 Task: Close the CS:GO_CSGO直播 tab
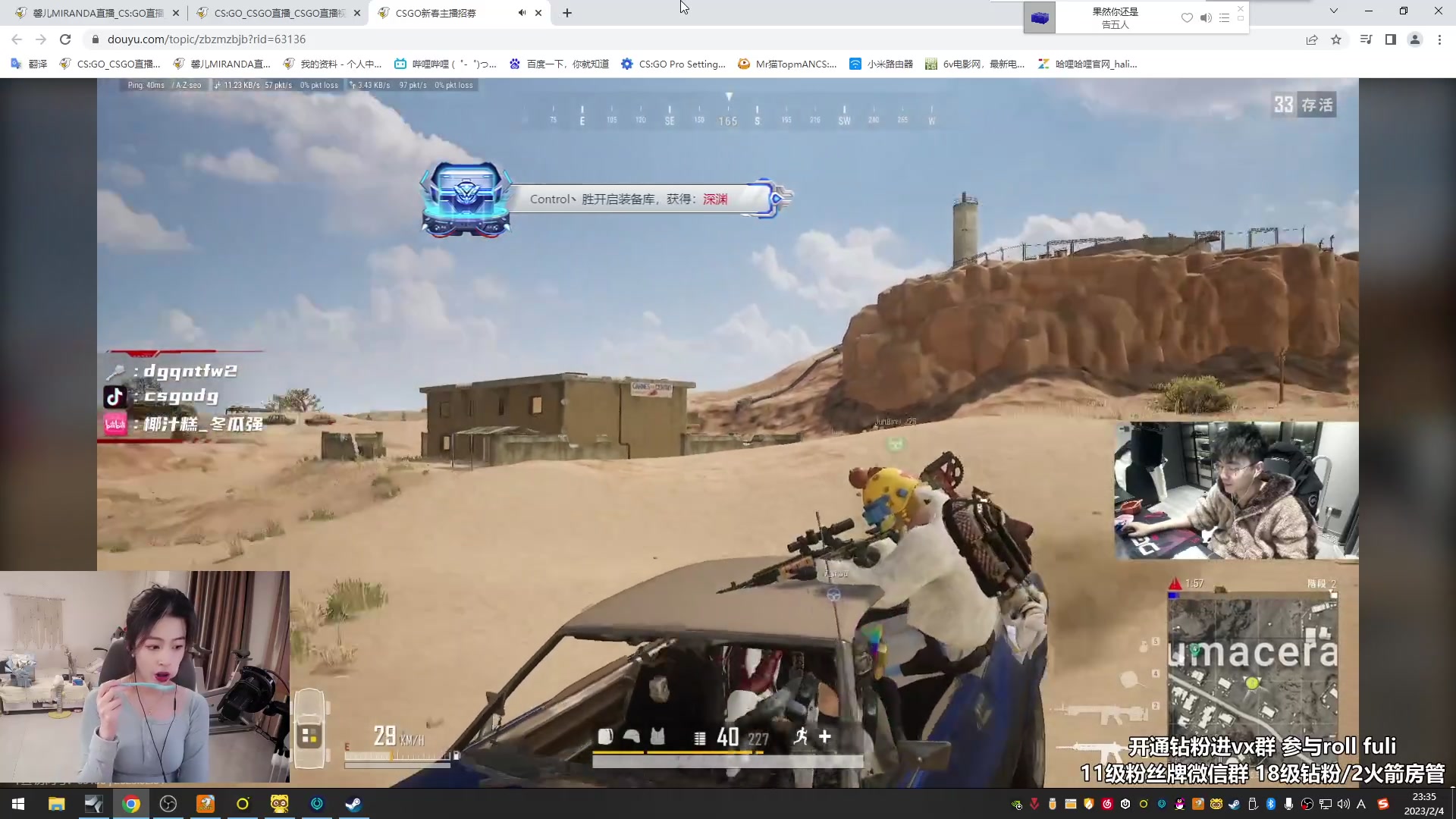click(357, 13)
